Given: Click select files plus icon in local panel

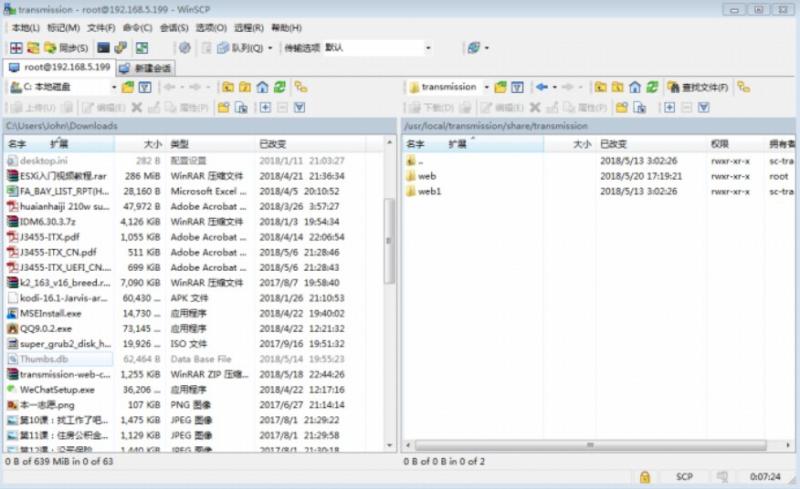Looking at the screenshot, I should pos(265,107).
